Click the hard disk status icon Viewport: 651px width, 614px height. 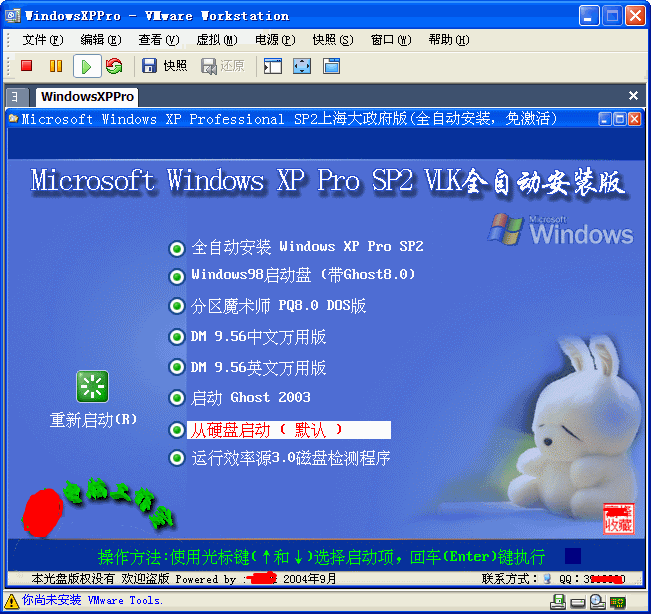578,602
